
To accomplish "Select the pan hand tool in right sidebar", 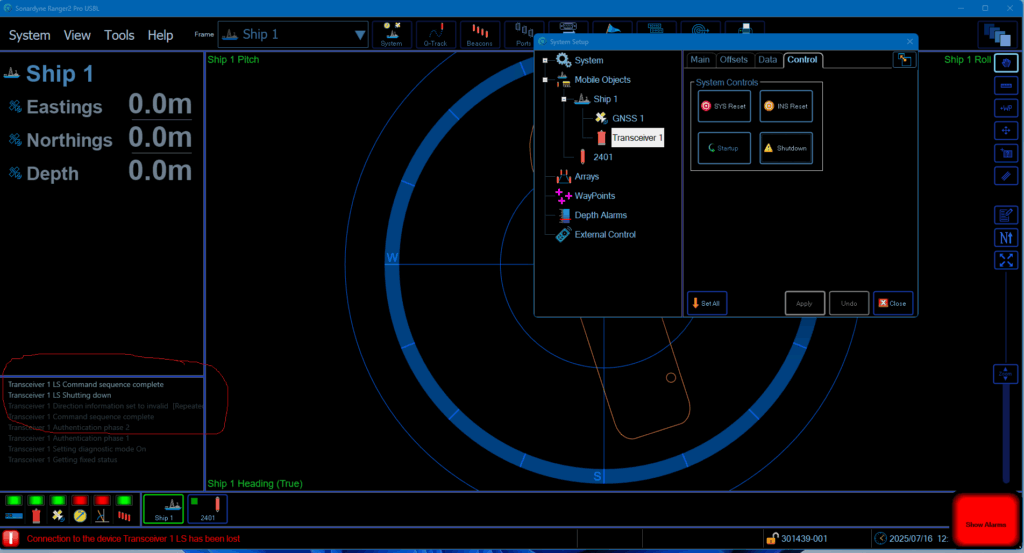I will [1006, 63].
